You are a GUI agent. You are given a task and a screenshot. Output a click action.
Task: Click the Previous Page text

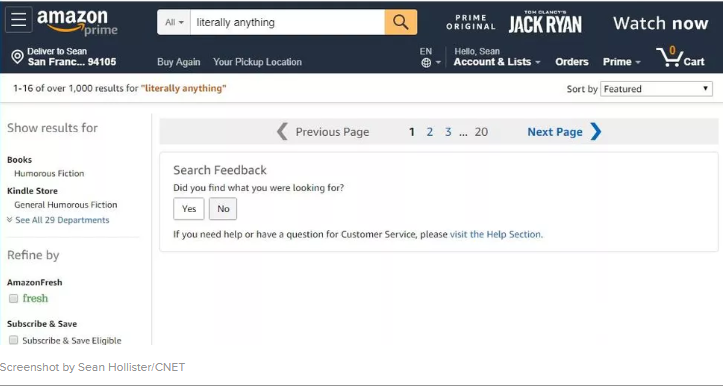[332, 132]
